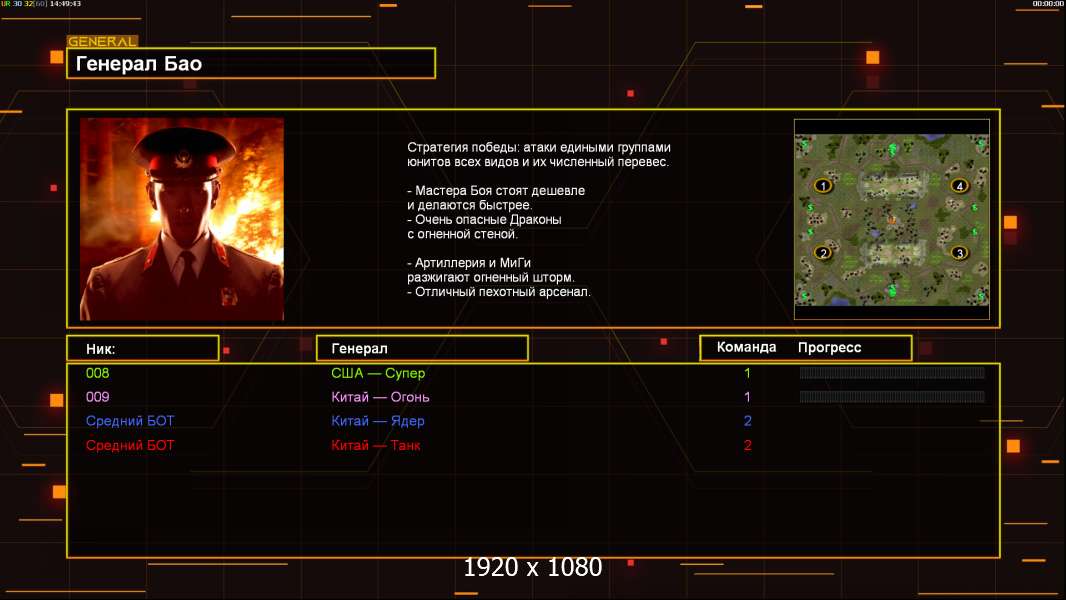Click the bottom-center green supply icon on the minimap

[891, 290]
